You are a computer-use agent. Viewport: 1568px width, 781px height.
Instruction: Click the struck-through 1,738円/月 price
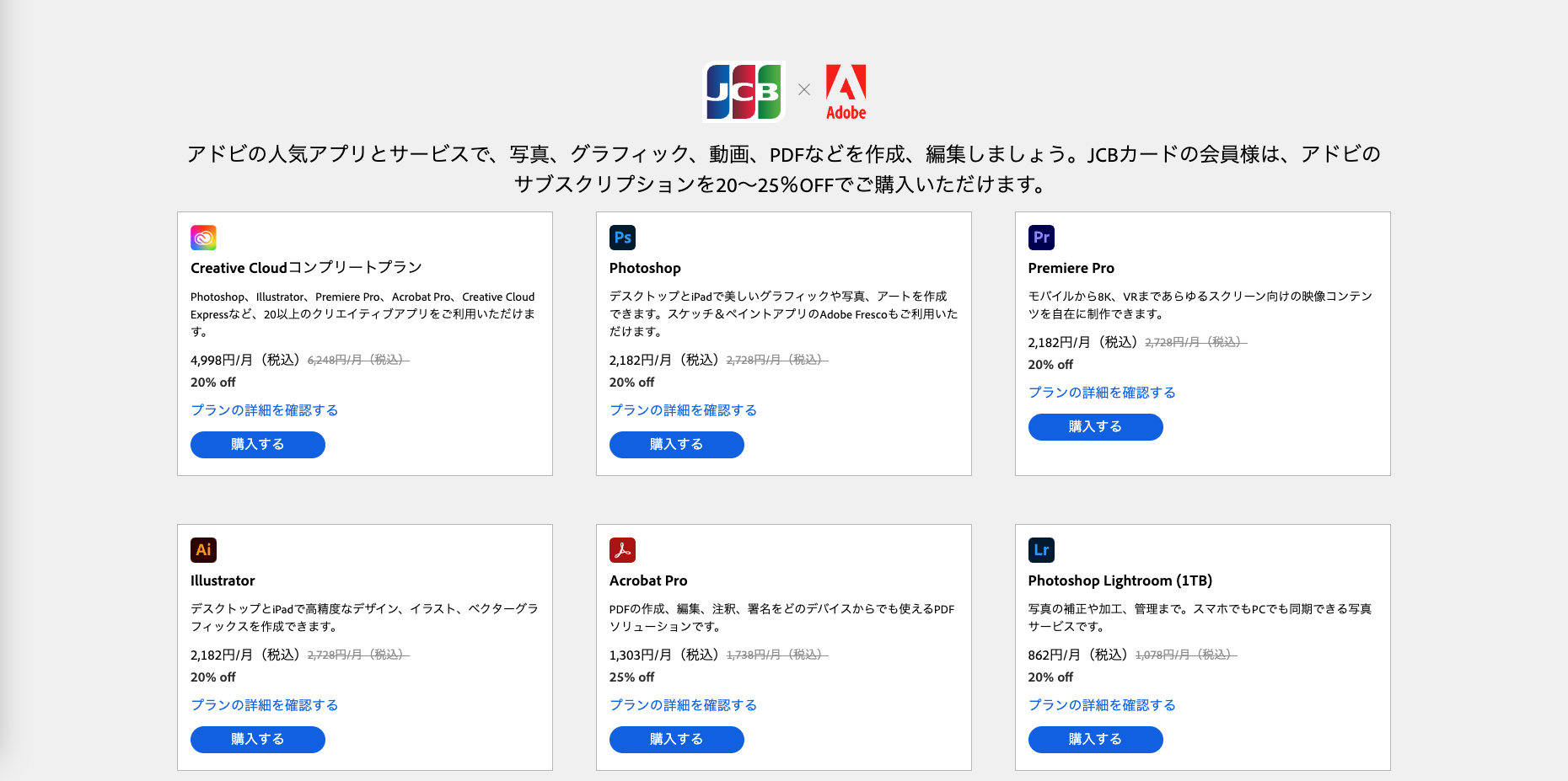777,655
